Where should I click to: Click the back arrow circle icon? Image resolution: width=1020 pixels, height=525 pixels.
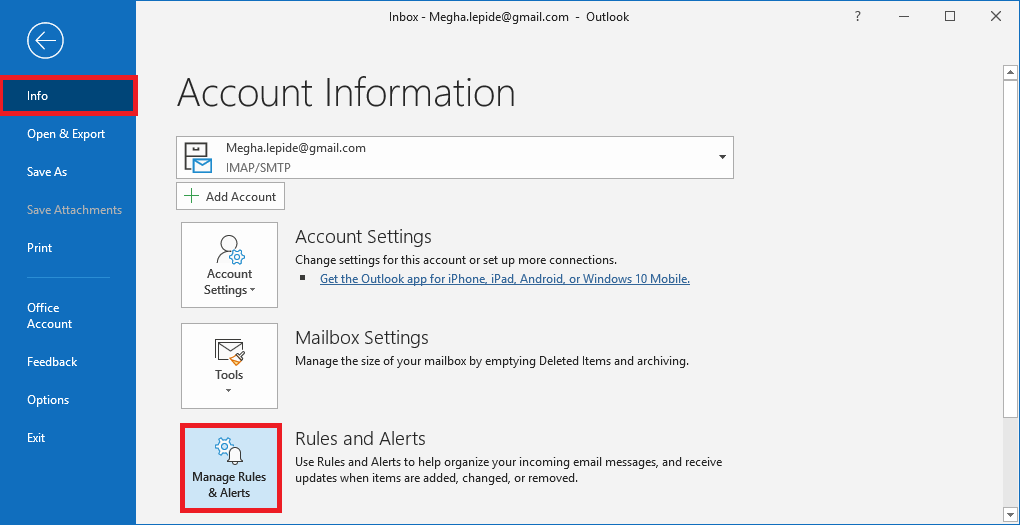(46, 41)
